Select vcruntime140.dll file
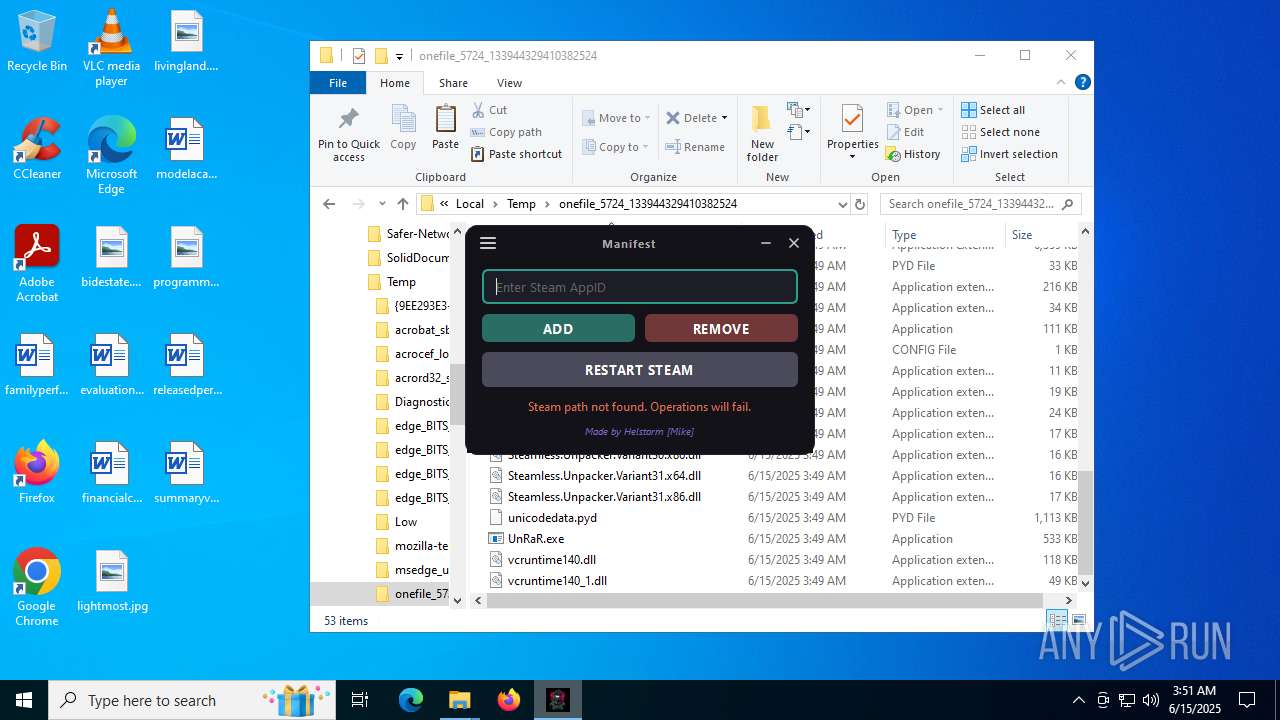 551,560
